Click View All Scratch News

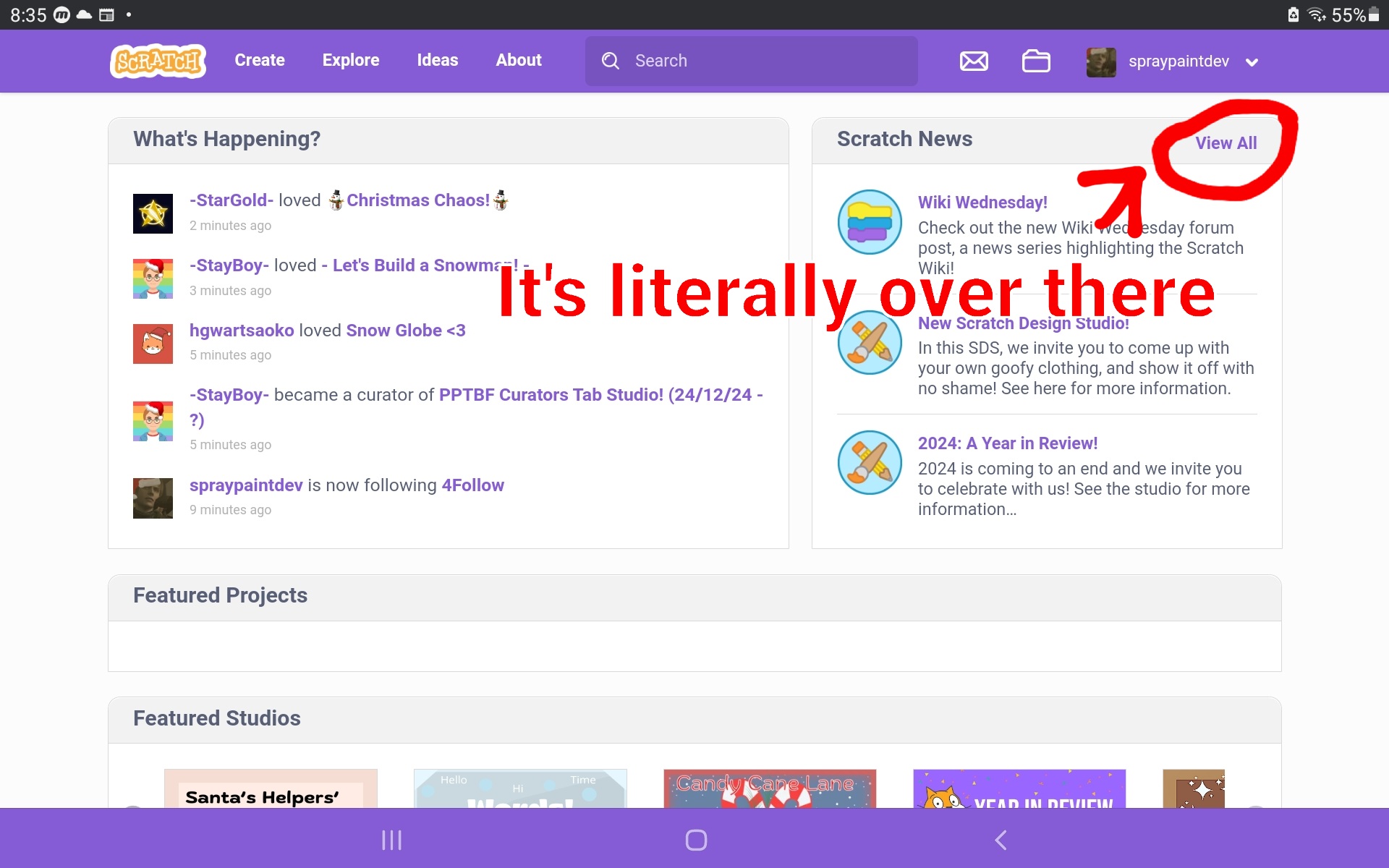[x=1226, y=142]
